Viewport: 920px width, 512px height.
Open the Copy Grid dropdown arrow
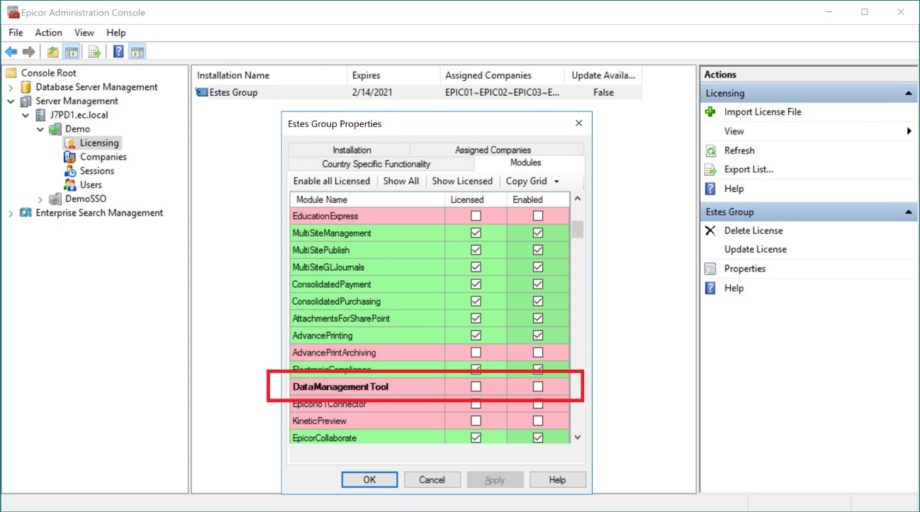tap(556, 181)
